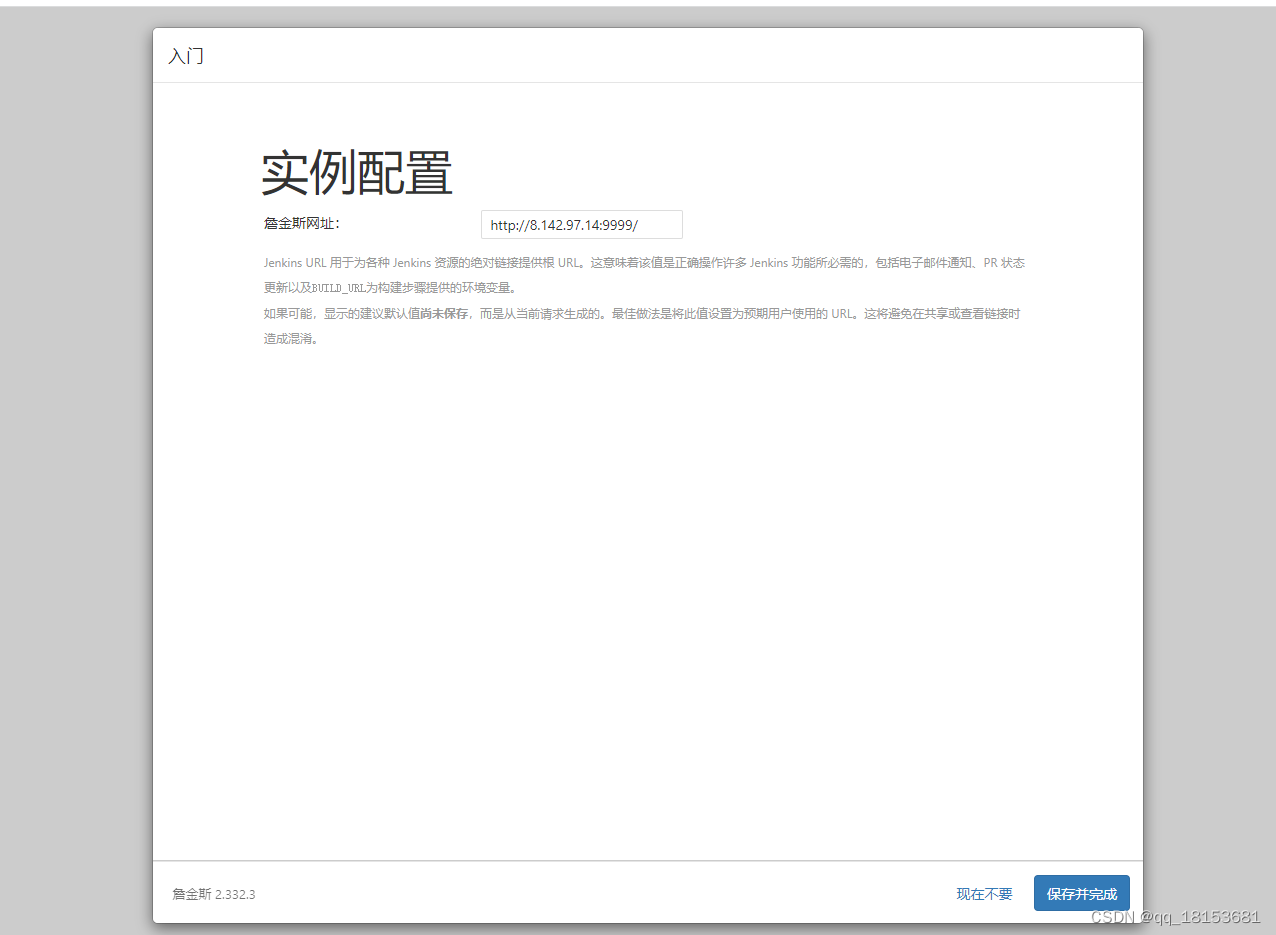This screenshot has height=935, width=1276.
Task: Click the 现在不要 link
Action: 984,894
